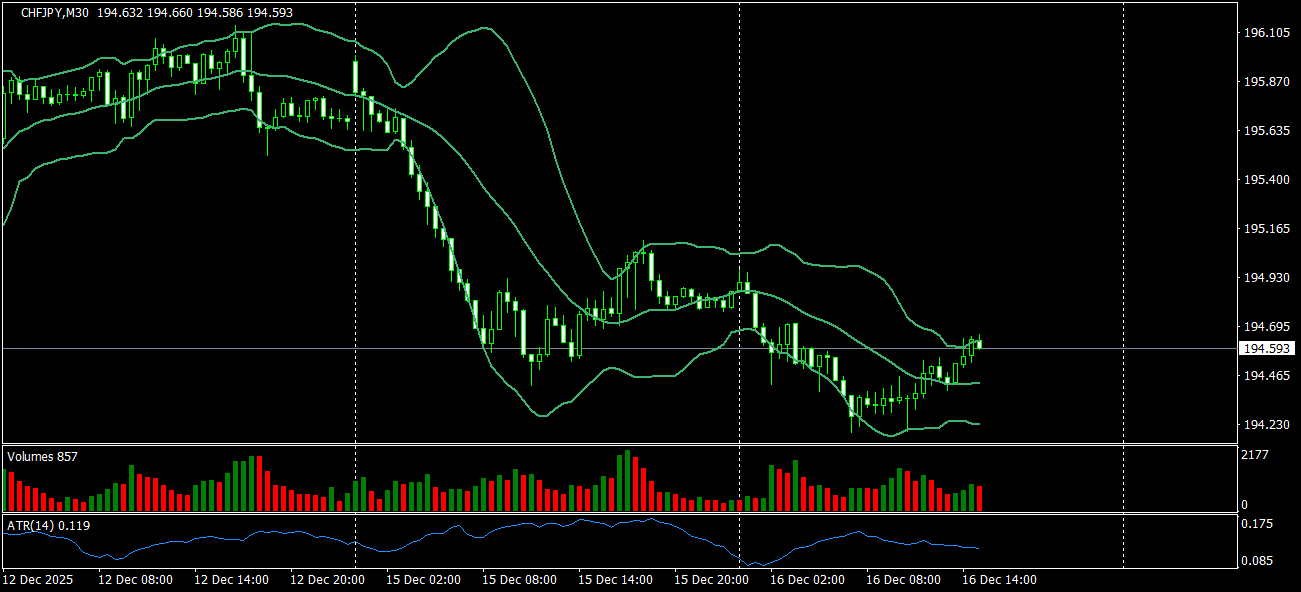The image size is (1301, 592).
Task: Click the 12 Dec 08:00 time label
Action: click(x=136, y=580)
